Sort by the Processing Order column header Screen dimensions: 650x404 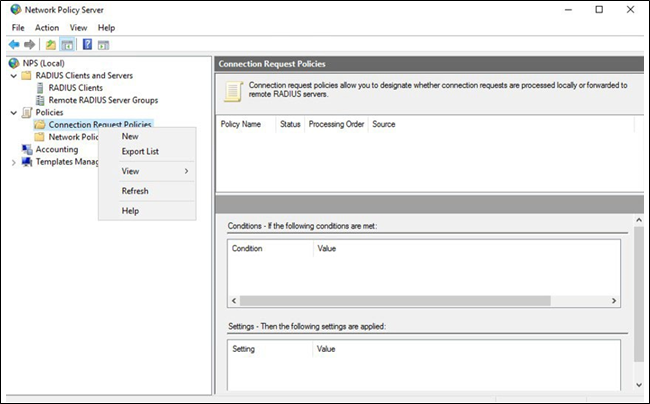tap(336, 124)
